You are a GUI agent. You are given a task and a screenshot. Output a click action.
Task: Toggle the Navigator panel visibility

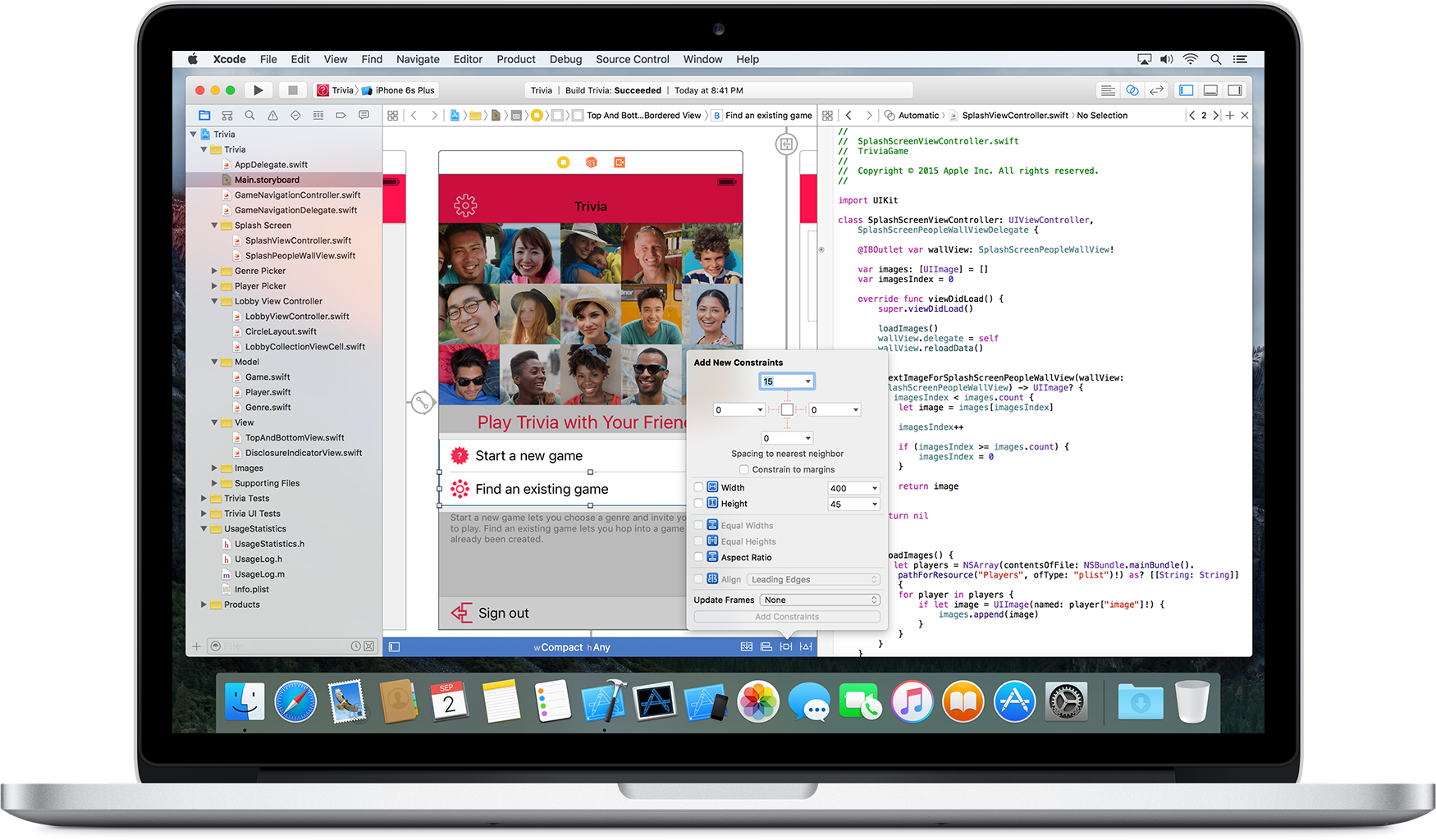[x=1187, y=90]
